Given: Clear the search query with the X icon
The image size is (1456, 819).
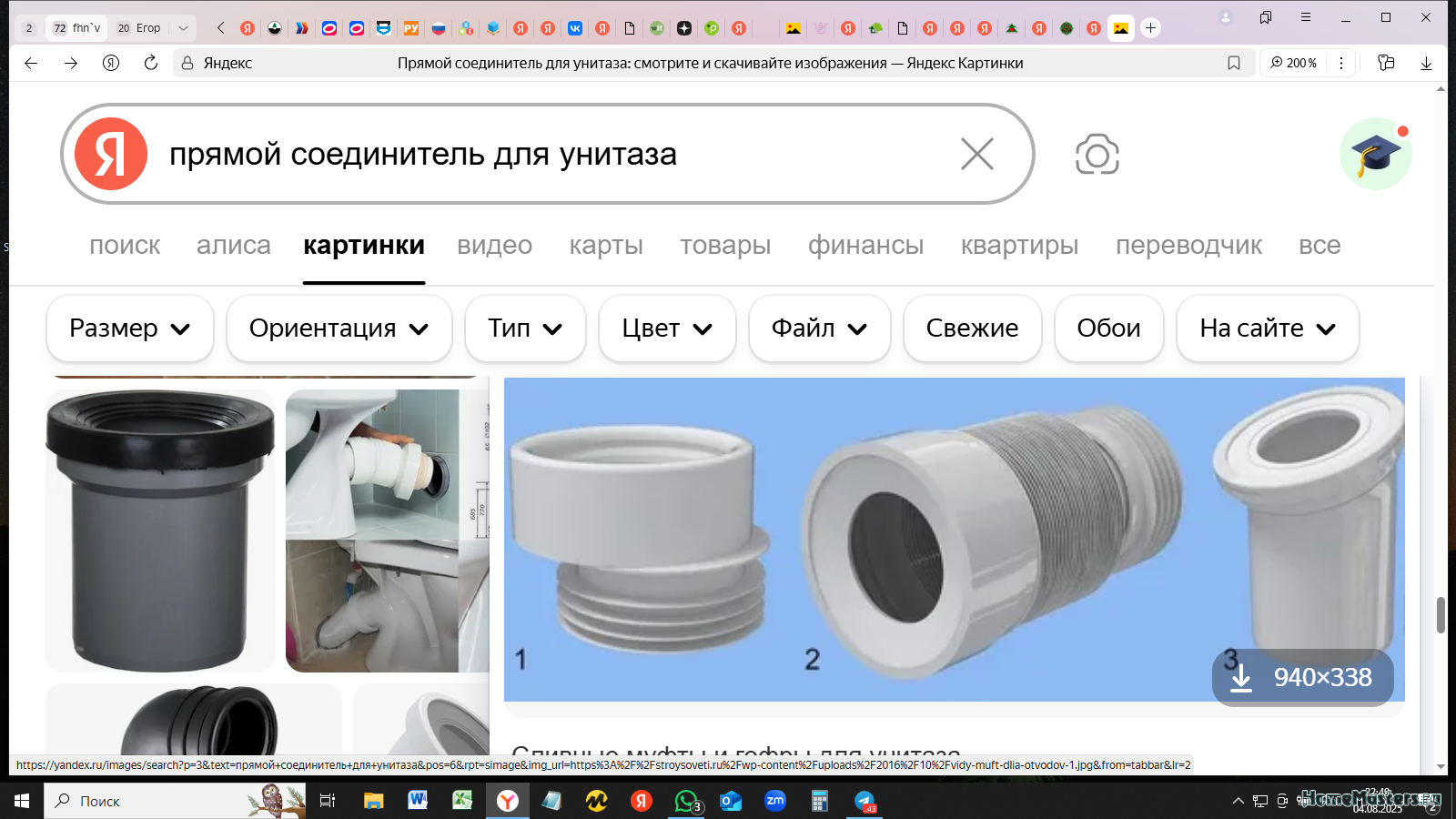Looking at the screenshot, I should pyautogui.click(x=977, y=154).
